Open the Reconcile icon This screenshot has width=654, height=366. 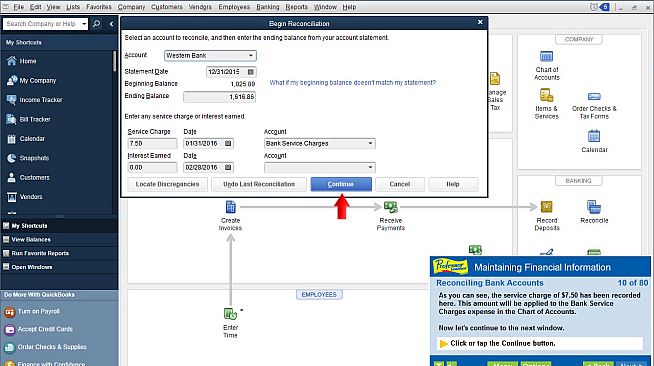(594, 207)
